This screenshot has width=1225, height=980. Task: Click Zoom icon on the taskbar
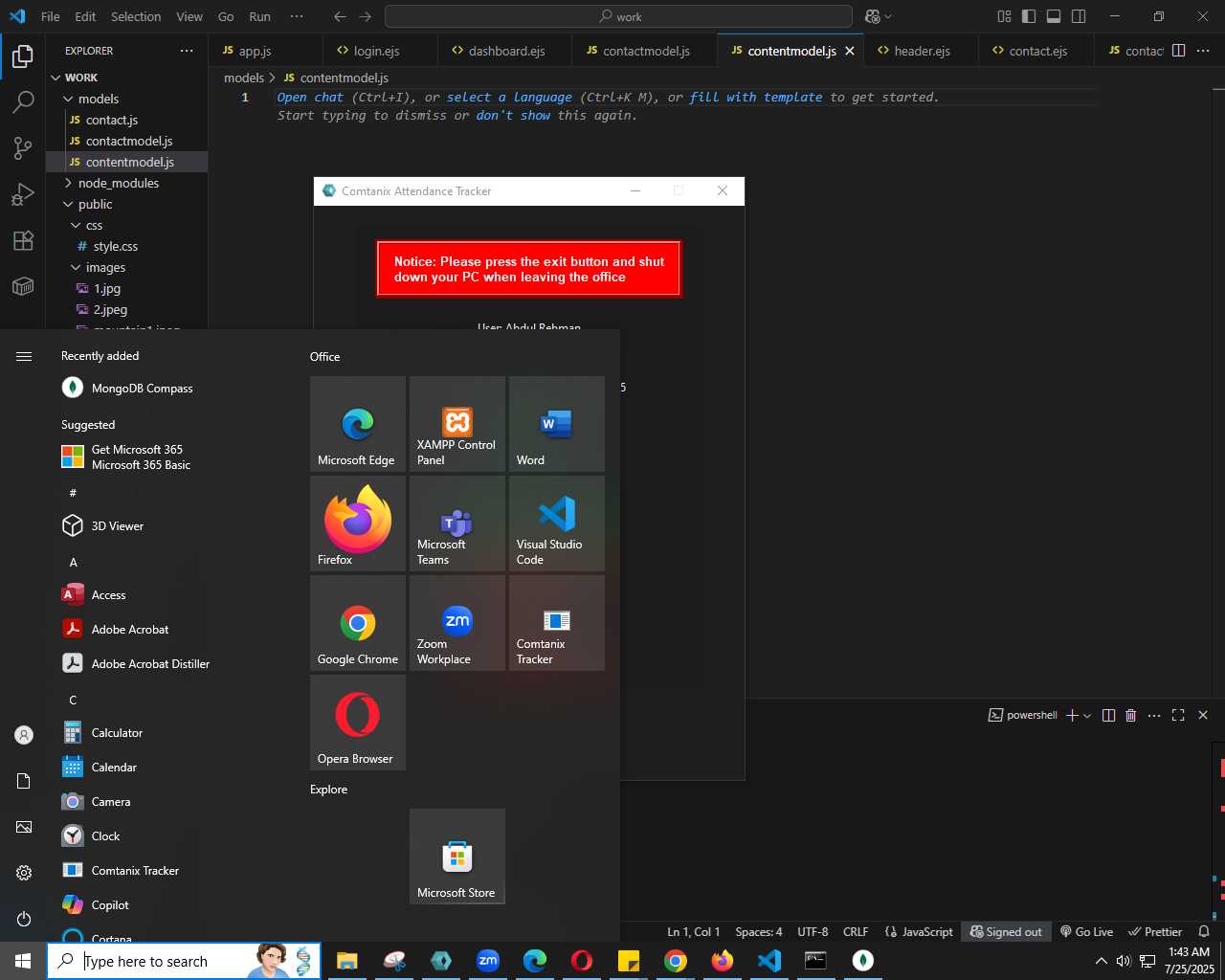click(x=488, y=961)
